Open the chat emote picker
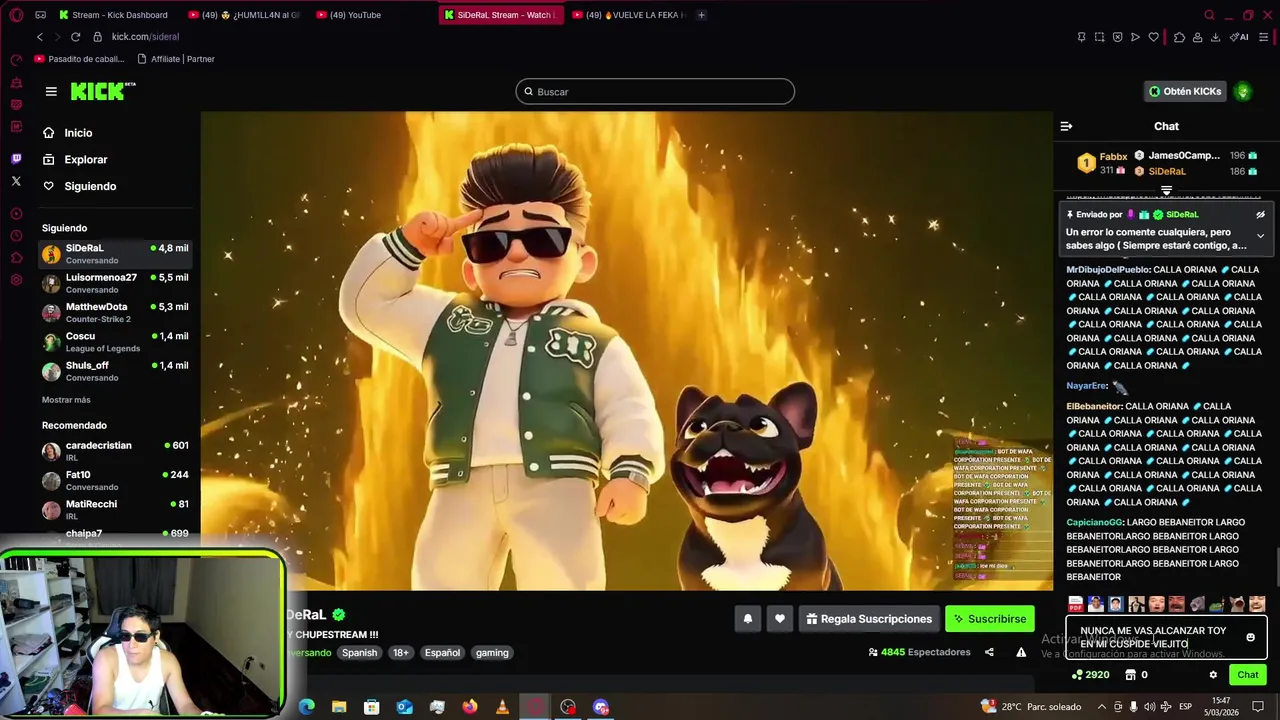The width and height of the screenshot is (1280, 720). [1250, 637]
